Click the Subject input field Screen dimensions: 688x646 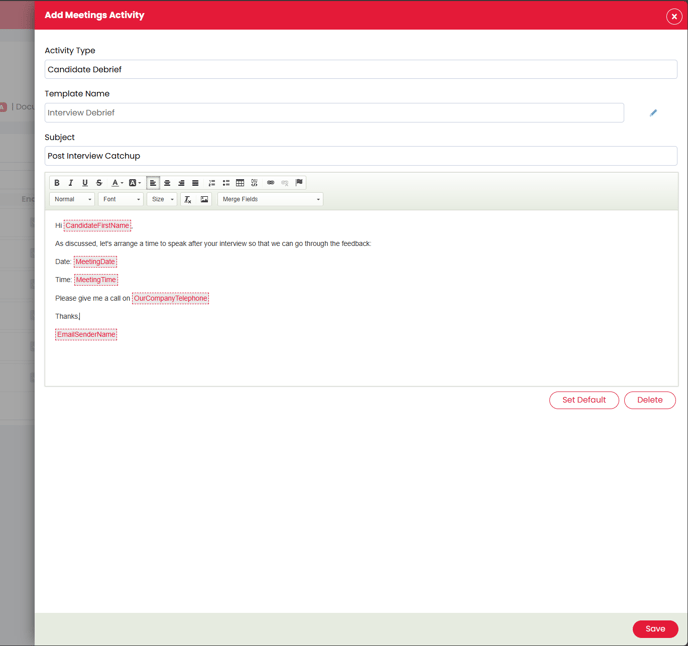pos(360,156)
